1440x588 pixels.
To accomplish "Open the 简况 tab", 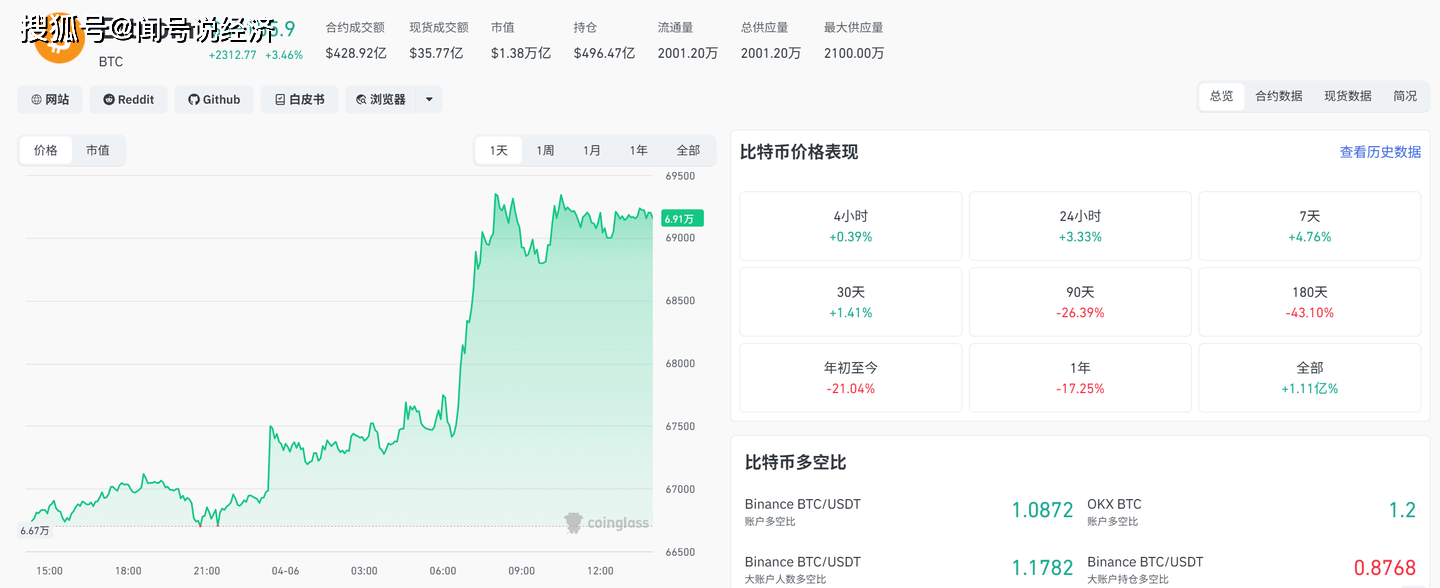I will [1405, 96].
